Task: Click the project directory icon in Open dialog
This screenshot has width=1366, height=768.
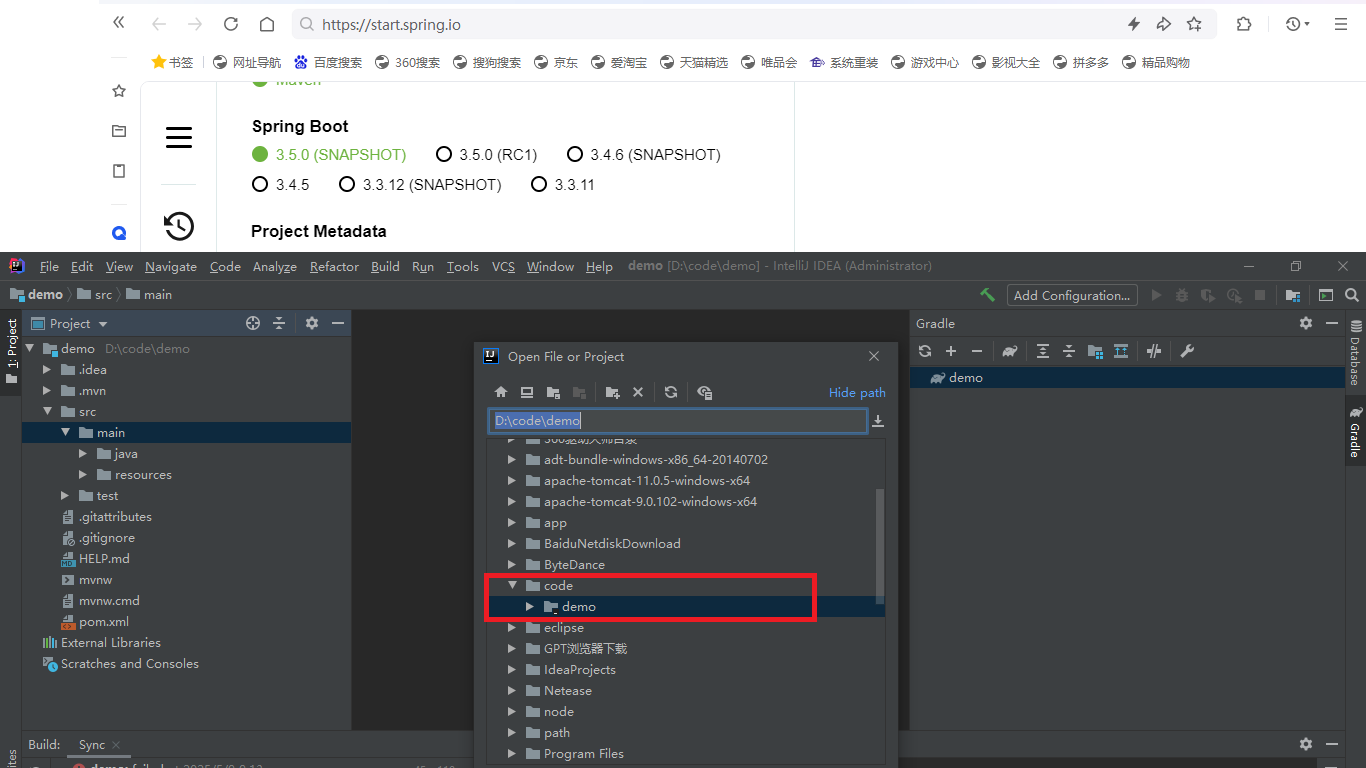Action: click(x=553, y=393)
